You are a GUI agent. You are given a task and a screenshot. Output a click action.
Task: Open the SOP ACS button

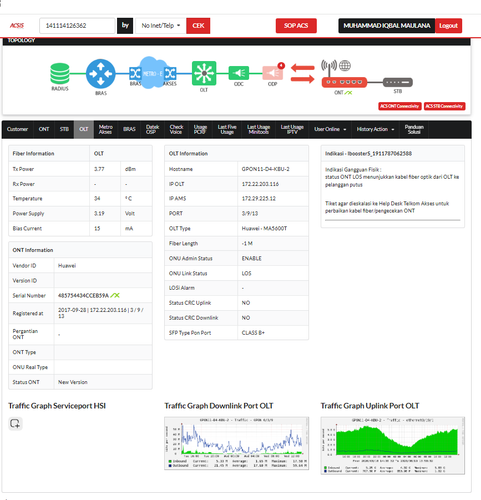296,26
